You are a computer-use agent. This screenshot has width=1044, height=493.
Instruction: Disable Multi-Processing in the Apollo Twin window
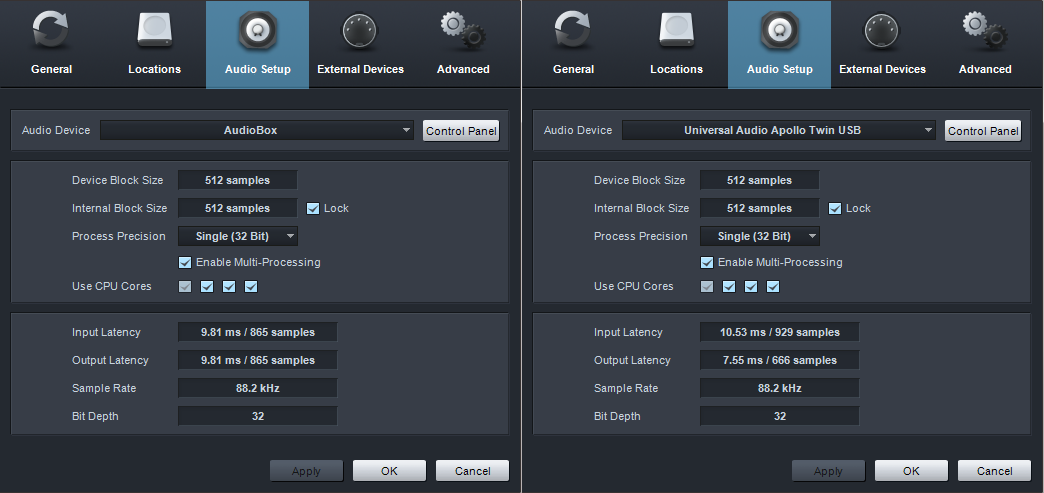click(x=707, y=262)
